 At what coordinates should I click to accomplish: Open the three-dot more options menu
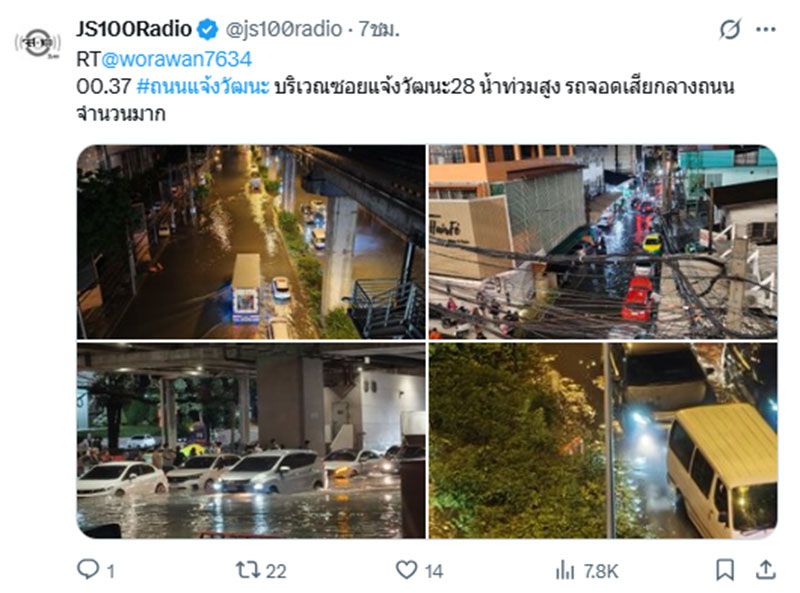click(766, 30)
